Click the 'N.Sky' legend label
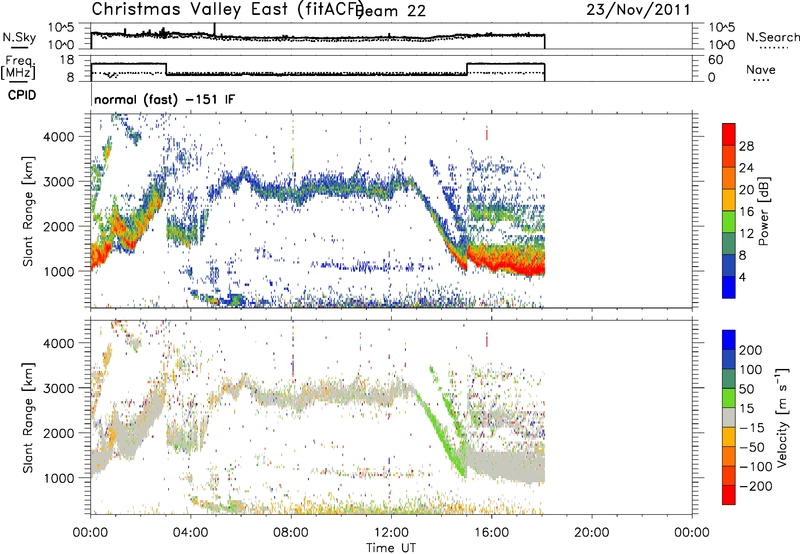 (x=19, y=37)
